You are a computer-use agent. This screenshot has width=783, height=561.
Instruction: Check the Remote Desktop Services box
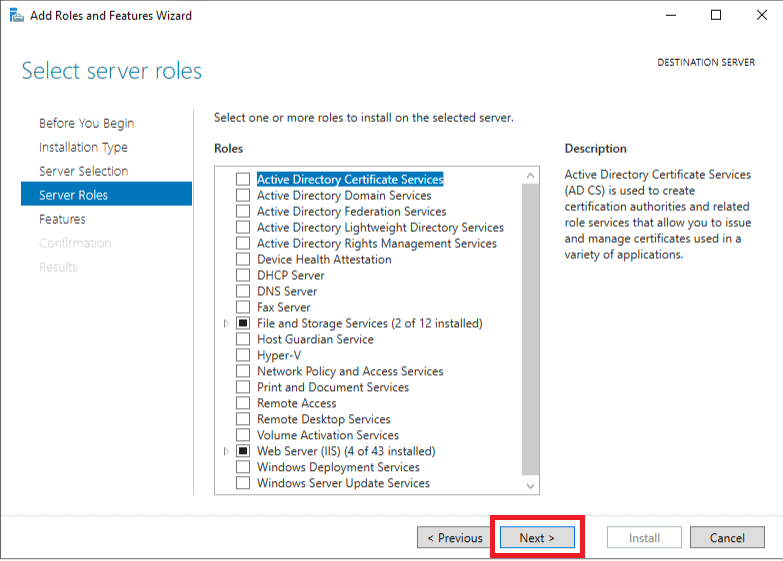(243, 420)
